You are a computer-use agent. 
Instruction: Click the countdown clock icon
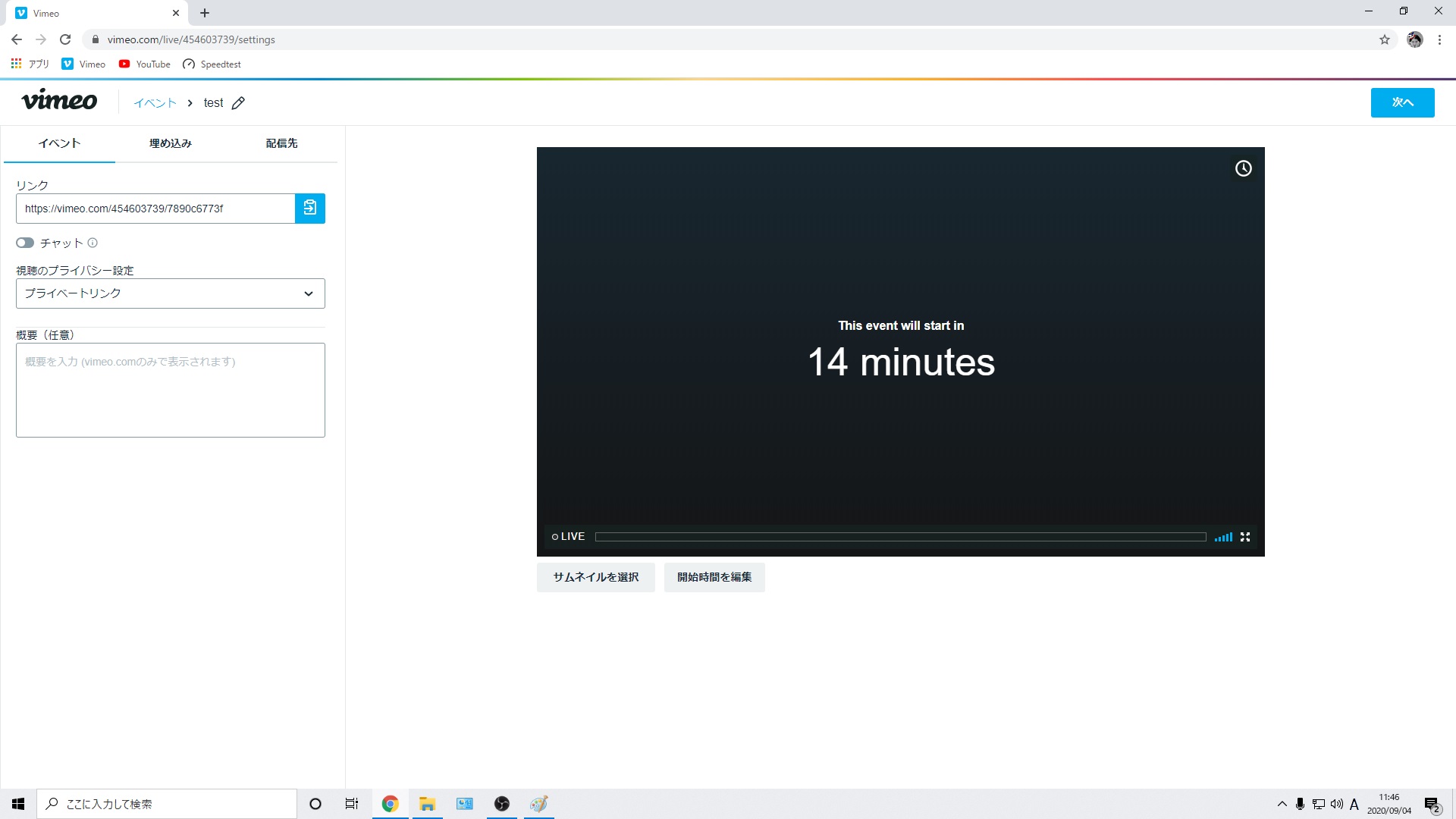pos(1243,167)
